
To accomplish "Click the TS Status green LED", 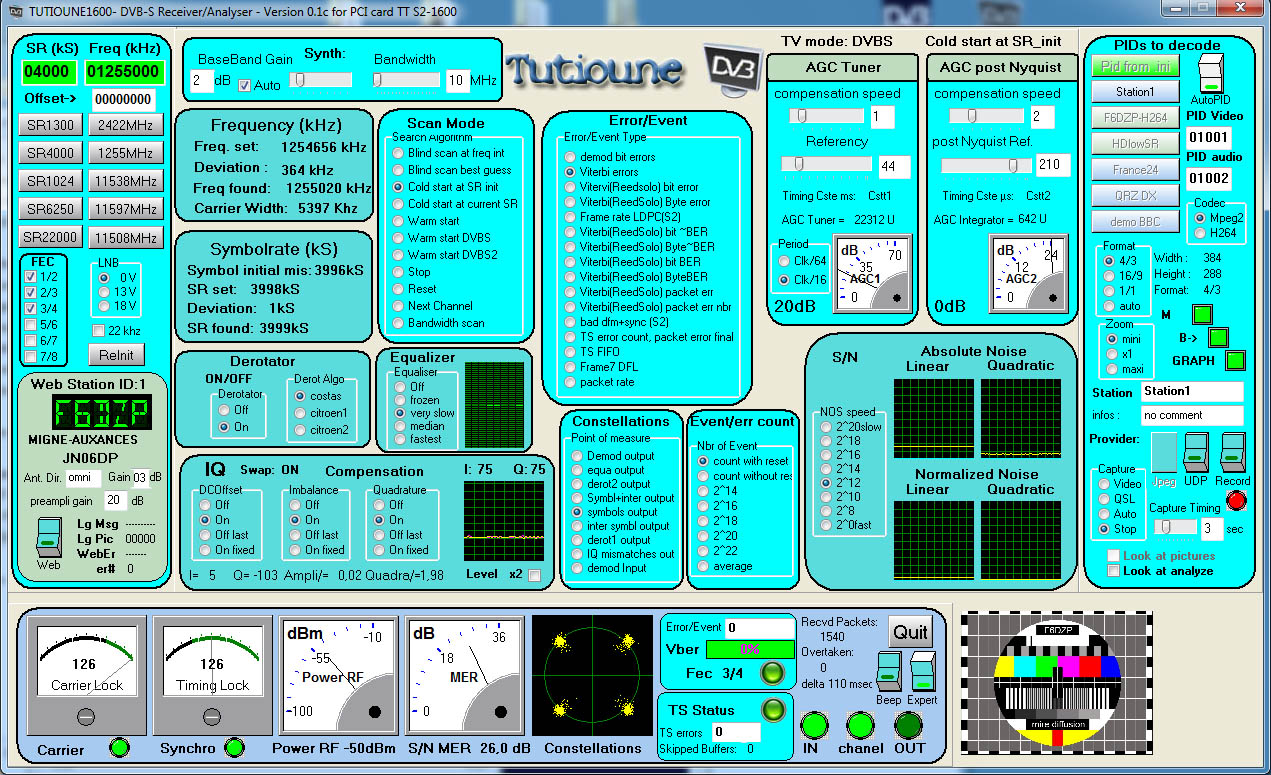I will [774, 710].
